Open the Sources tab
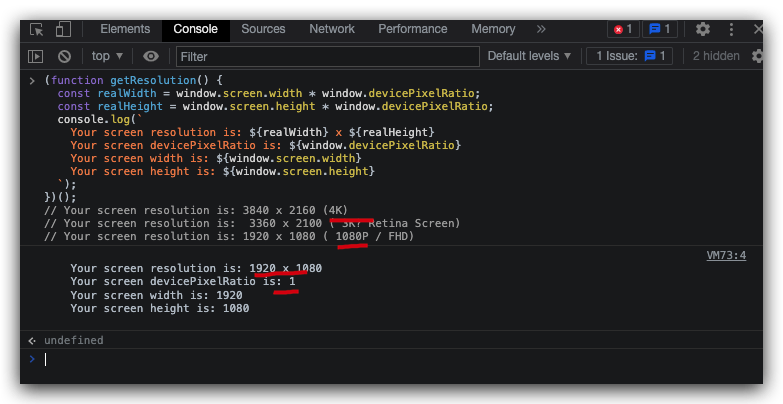This screenshot has width=783, height=404. click(263, 30)
